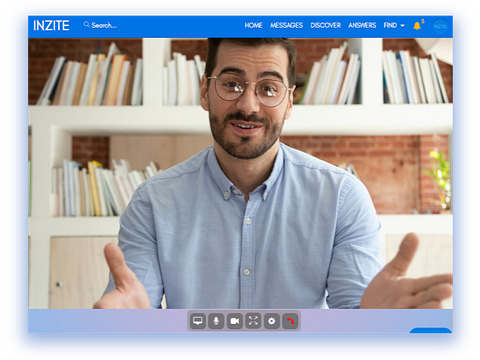Expand the FIND dropdown arrow
The height and width of the screenshot is (360, 480).
[402, 26]
